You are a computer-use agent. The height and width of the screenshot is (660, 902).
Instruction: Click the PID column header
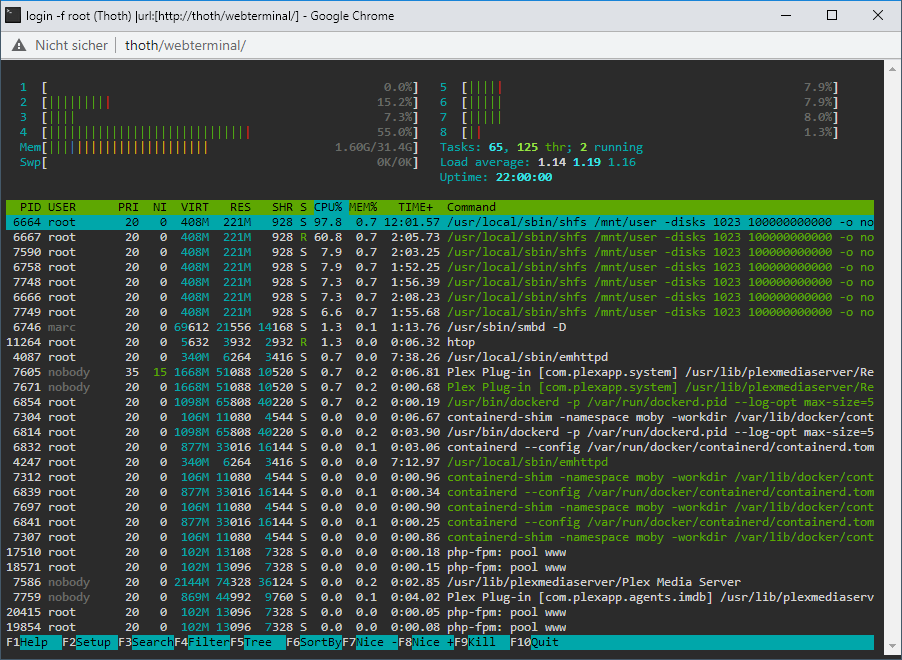(x=30, y=207)
